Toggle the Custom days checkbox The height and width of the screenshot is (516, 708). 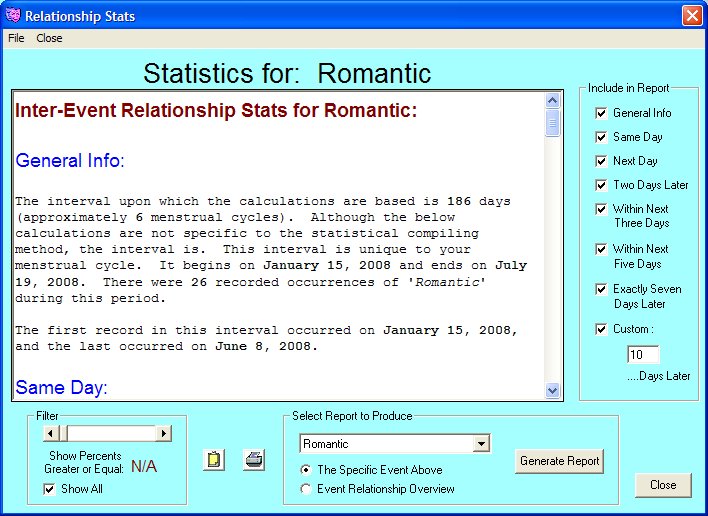(x=601, y=329)
